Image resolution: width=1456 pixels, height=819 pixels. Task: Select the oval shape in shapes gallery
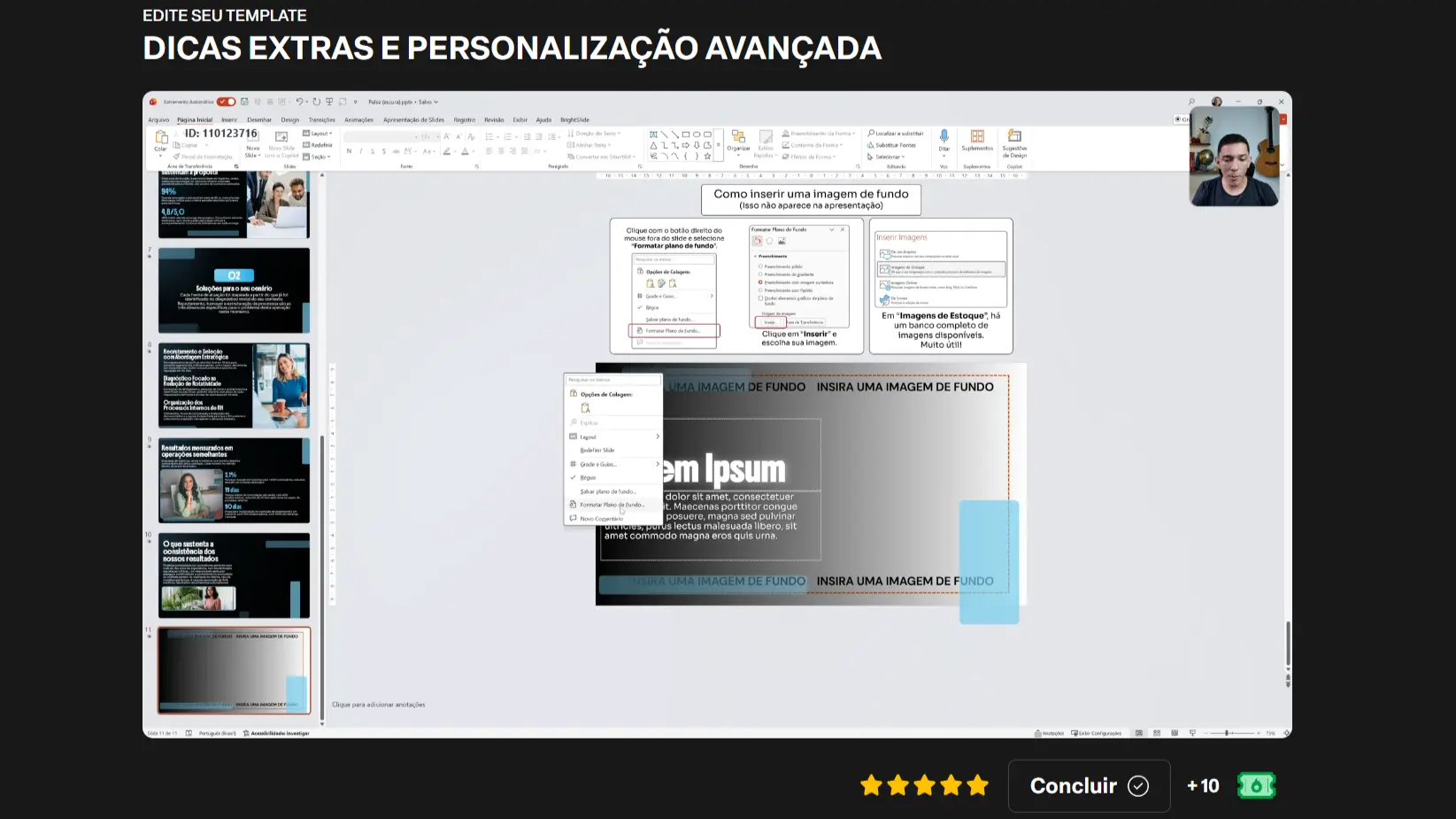pyautogui.click(x=697, y=135)
